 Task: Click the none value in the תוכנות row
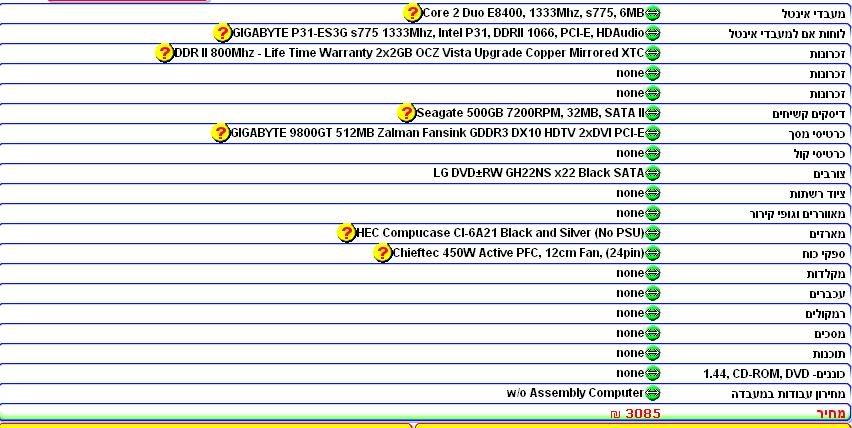click(x=630, y=353)
